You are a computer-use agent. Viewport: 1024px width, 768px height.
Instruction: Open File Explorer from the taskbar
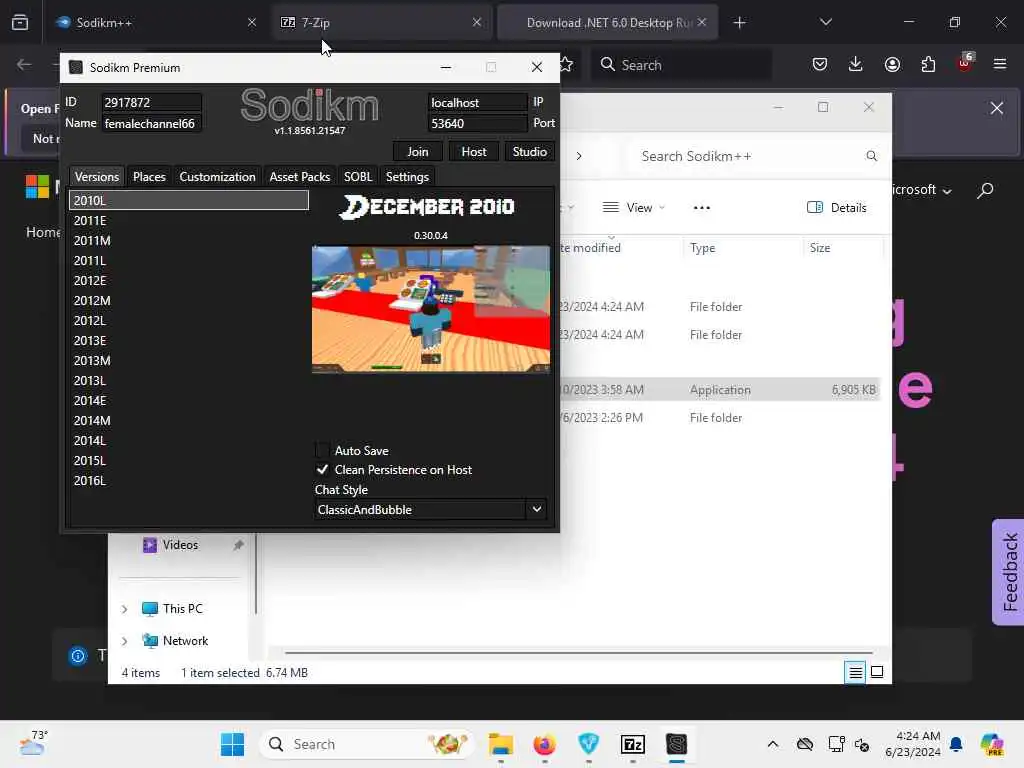pyautogui.click(x=500, y=744)
